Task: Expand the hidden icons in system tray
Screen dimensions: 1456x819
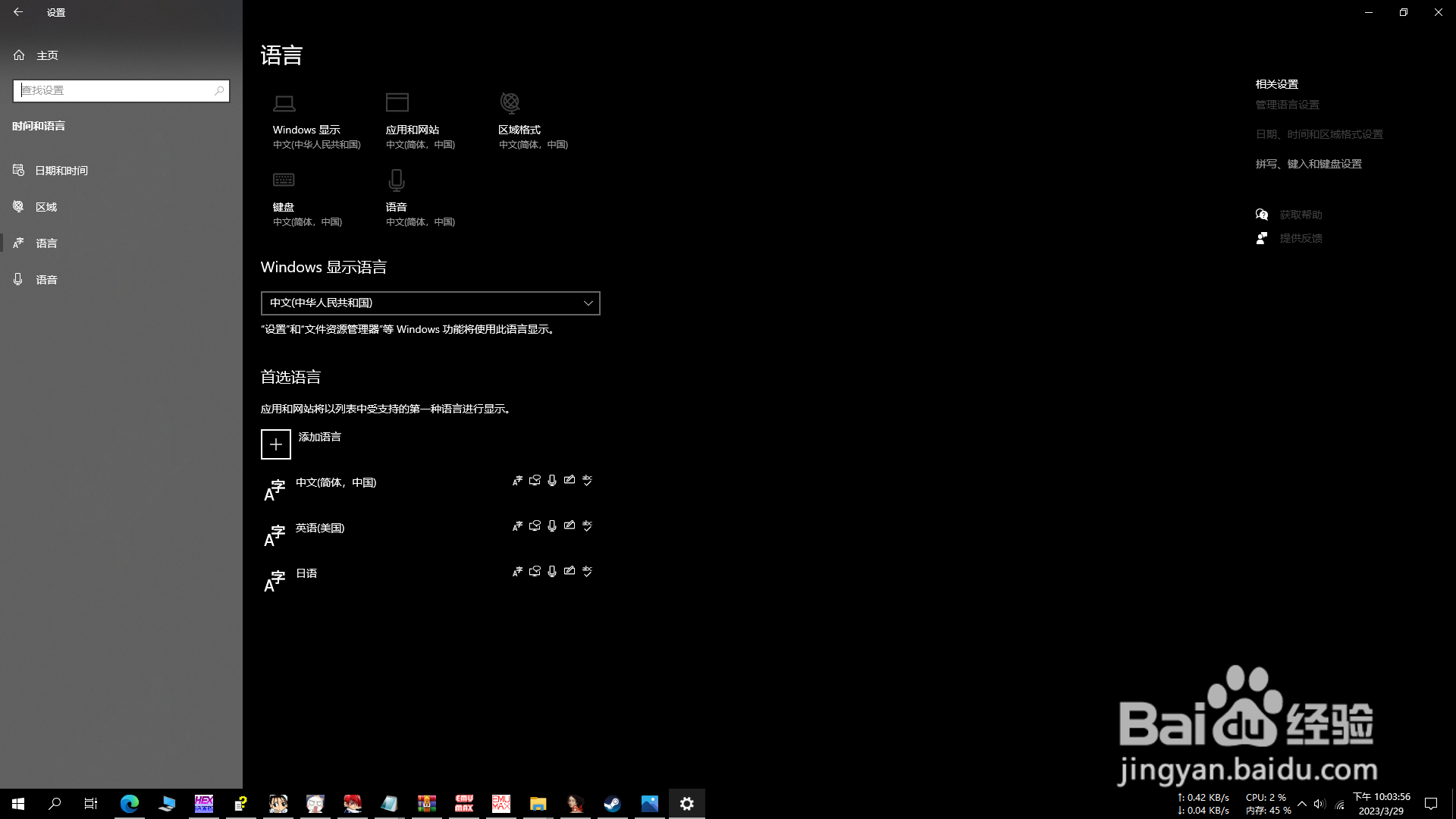Action: 1301,803
